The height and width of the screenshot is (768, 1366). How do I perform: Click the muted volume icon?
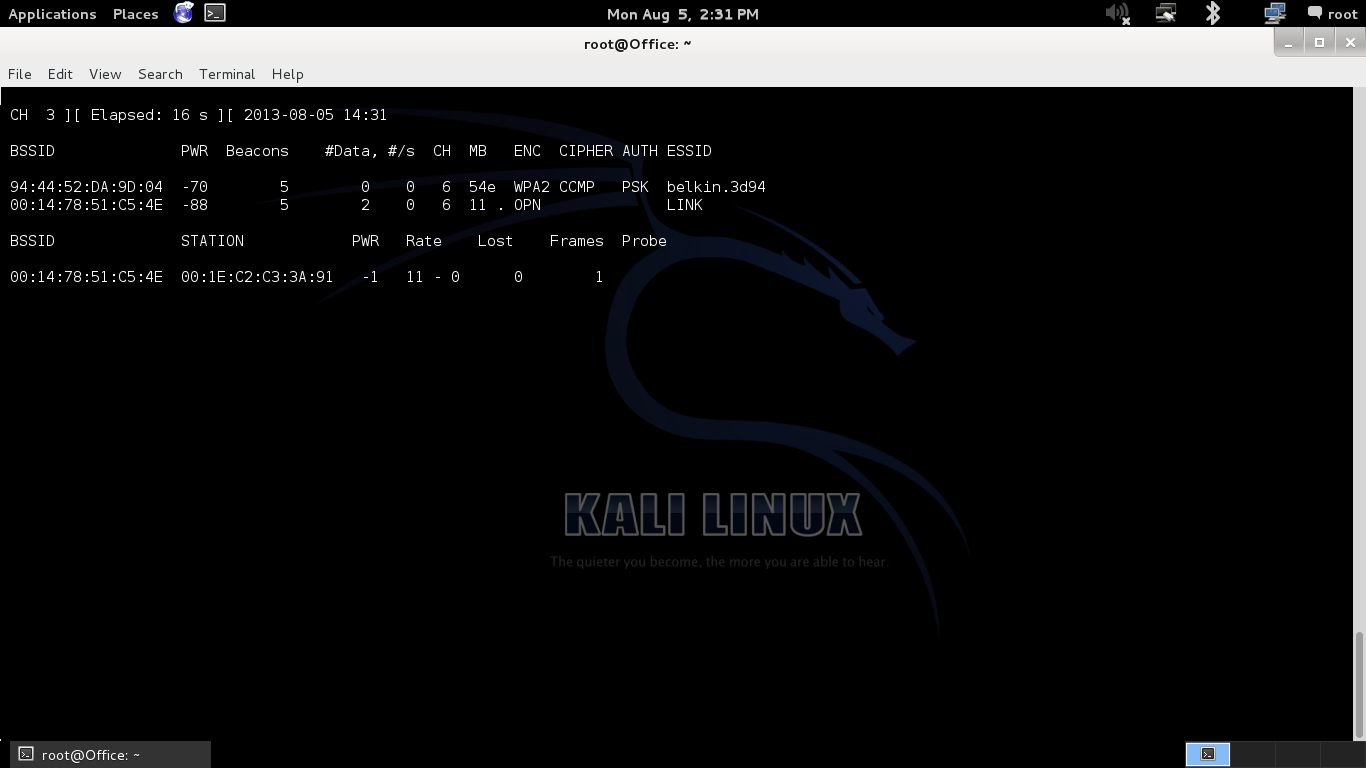1118,14
